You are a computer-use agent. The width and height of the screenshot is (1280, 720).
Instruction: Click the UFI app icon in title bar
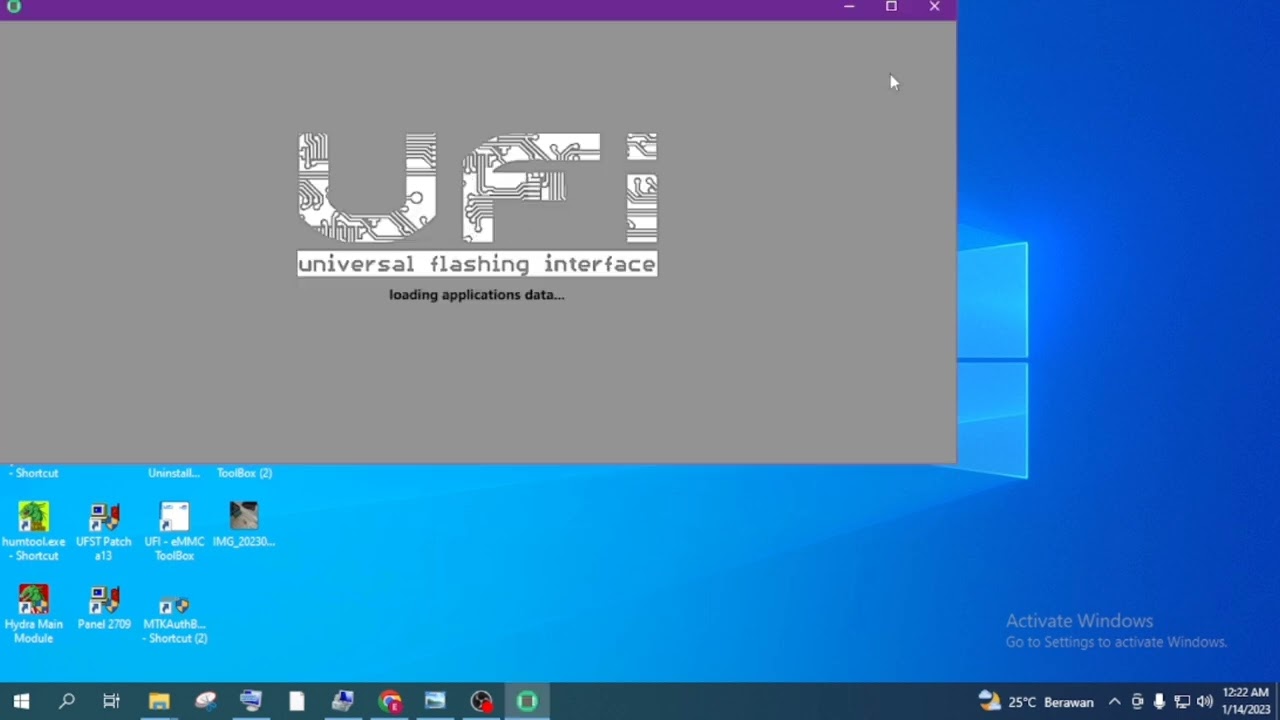(x=13, y=6)
